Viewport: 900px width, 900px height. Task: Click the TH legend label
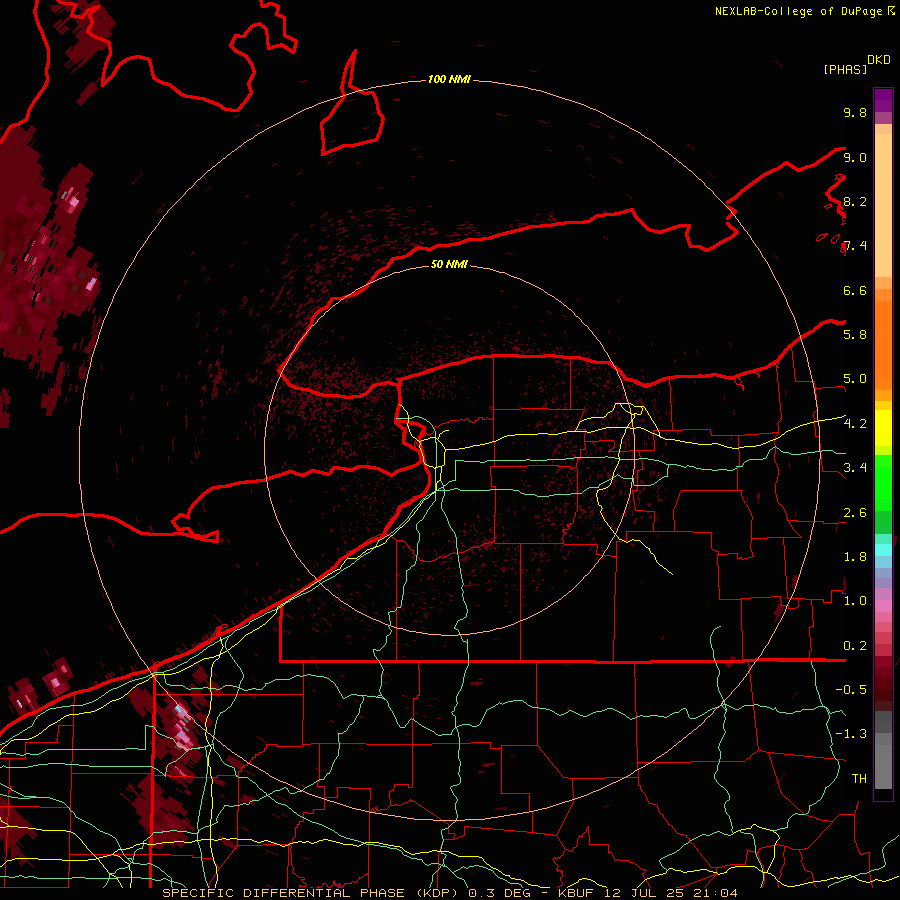click(859, 778)
